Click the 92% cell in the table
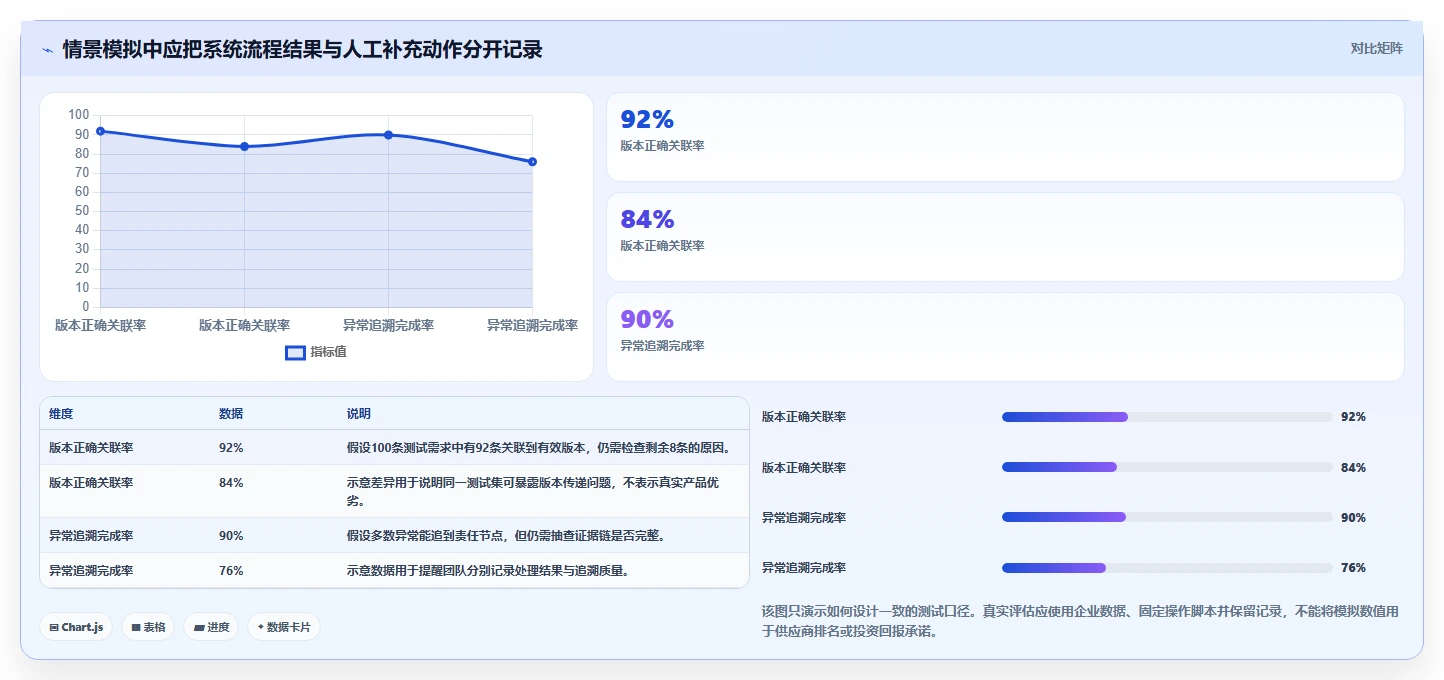 [x=231, y=447]
